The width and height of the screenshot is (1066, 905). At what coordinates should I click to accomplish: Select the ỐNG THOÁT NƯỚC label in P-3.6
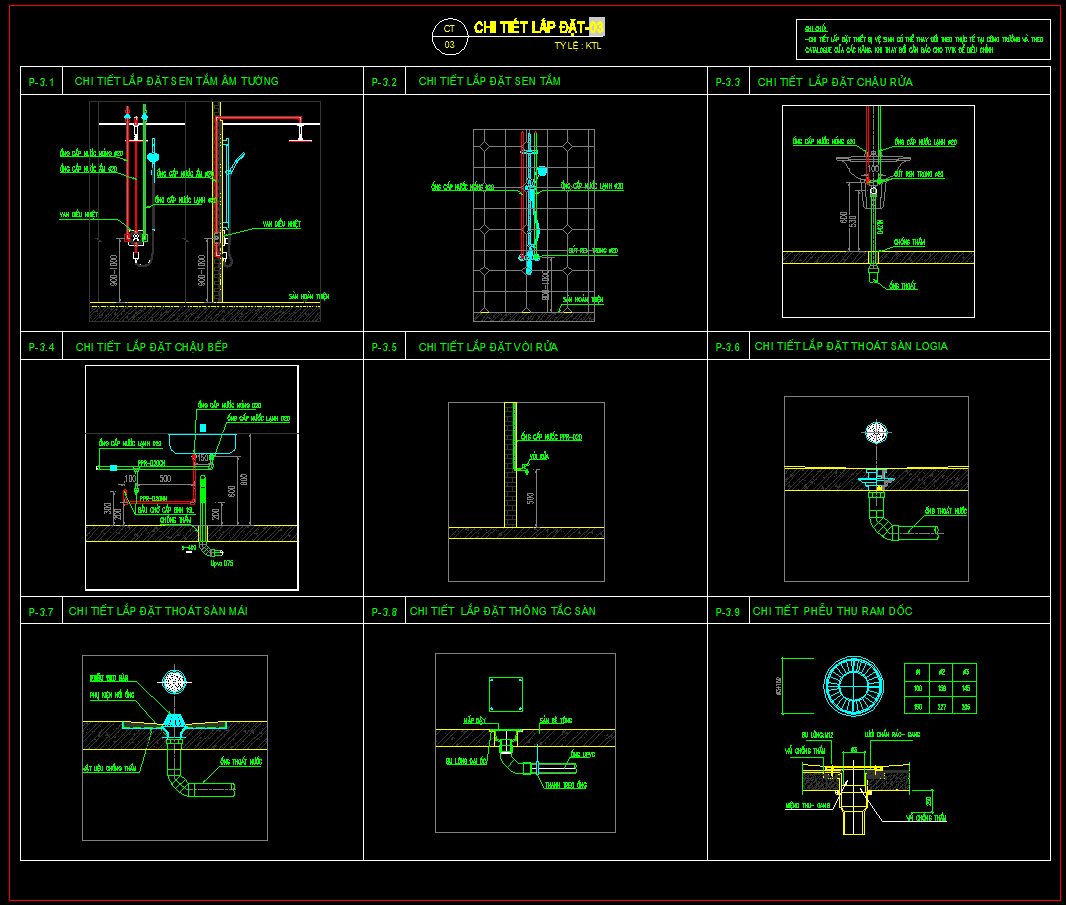click(946, 511)
